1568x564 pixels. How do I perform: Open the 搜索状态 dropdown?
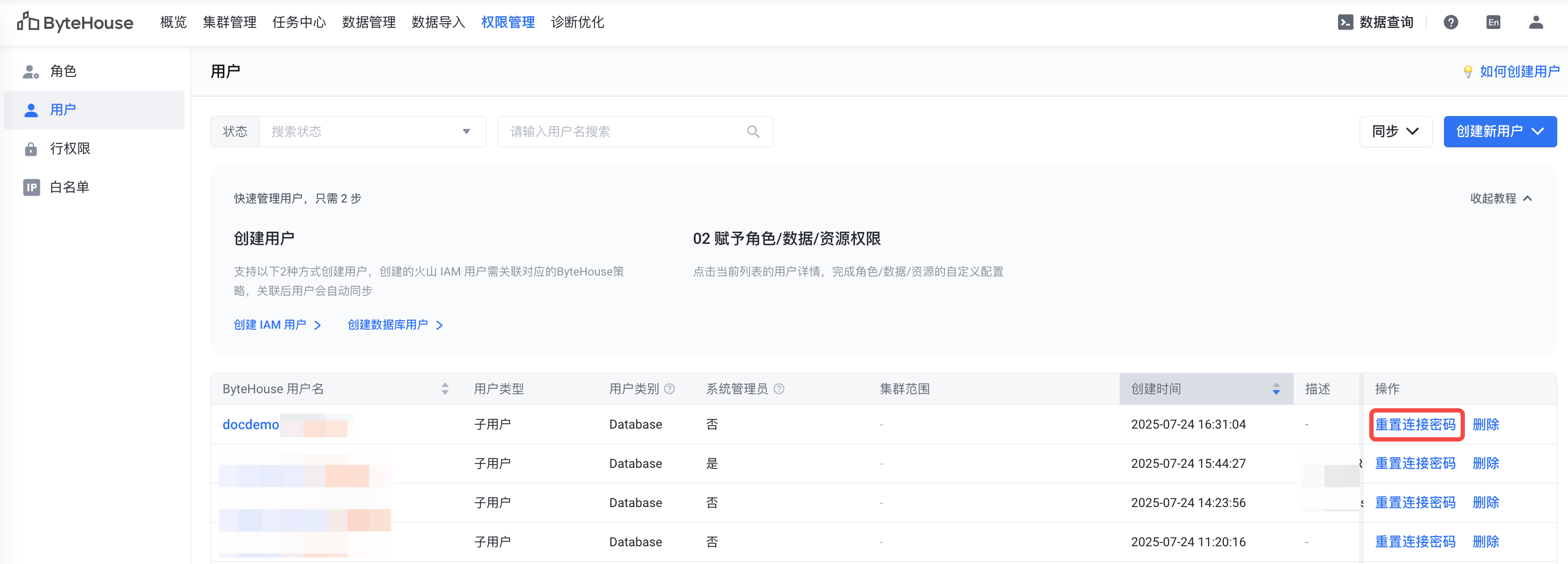(x=372, y=132)
